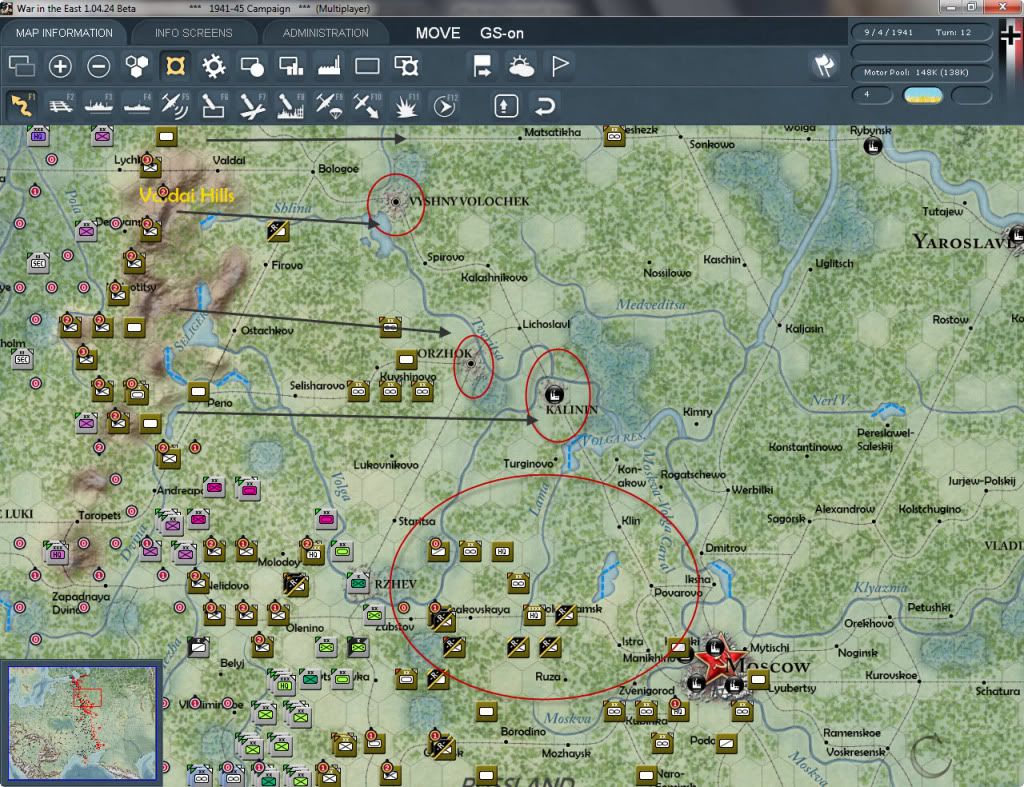The image size is (1024, 787).
Task: Click the German cross faction emblem
Action: pyautogui.click(x=1010, y=36)
